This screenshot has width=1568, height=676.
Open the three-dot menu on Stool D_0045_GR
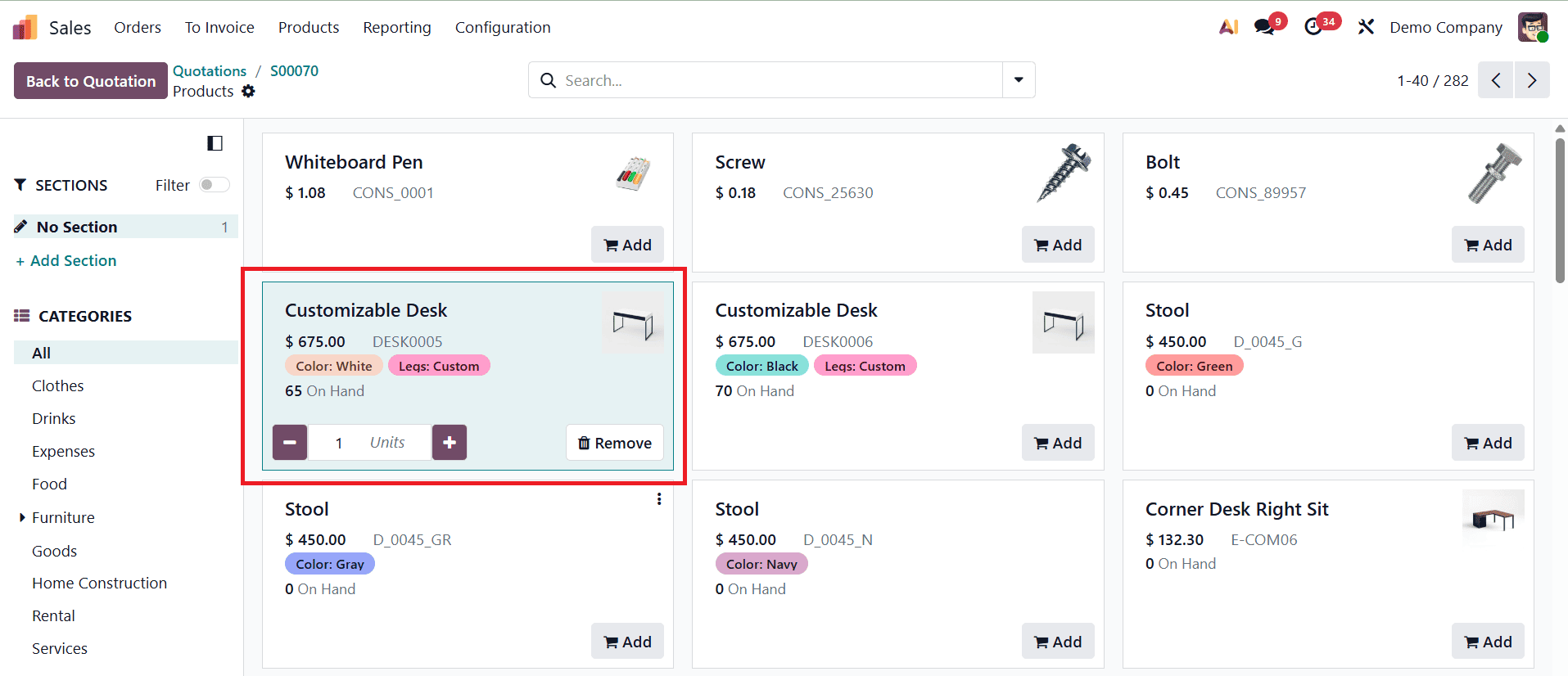tap(659, 498)
